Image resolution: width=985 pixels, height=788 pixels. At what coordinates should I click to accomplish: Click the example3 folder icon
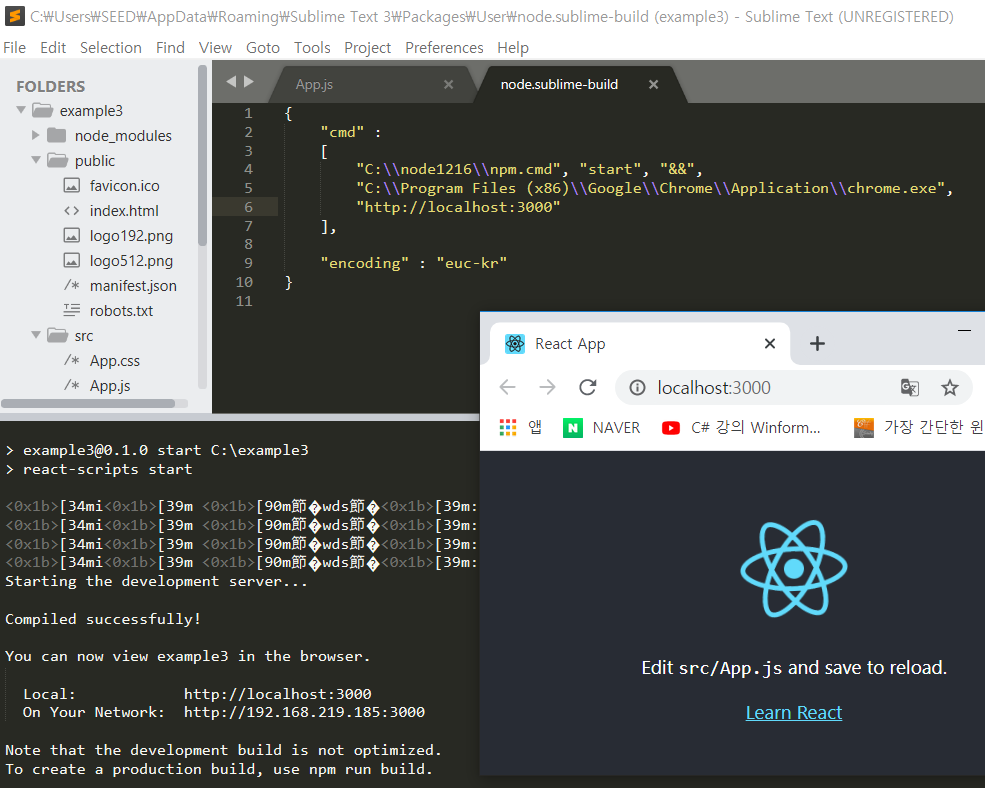(x=43, y=111)
